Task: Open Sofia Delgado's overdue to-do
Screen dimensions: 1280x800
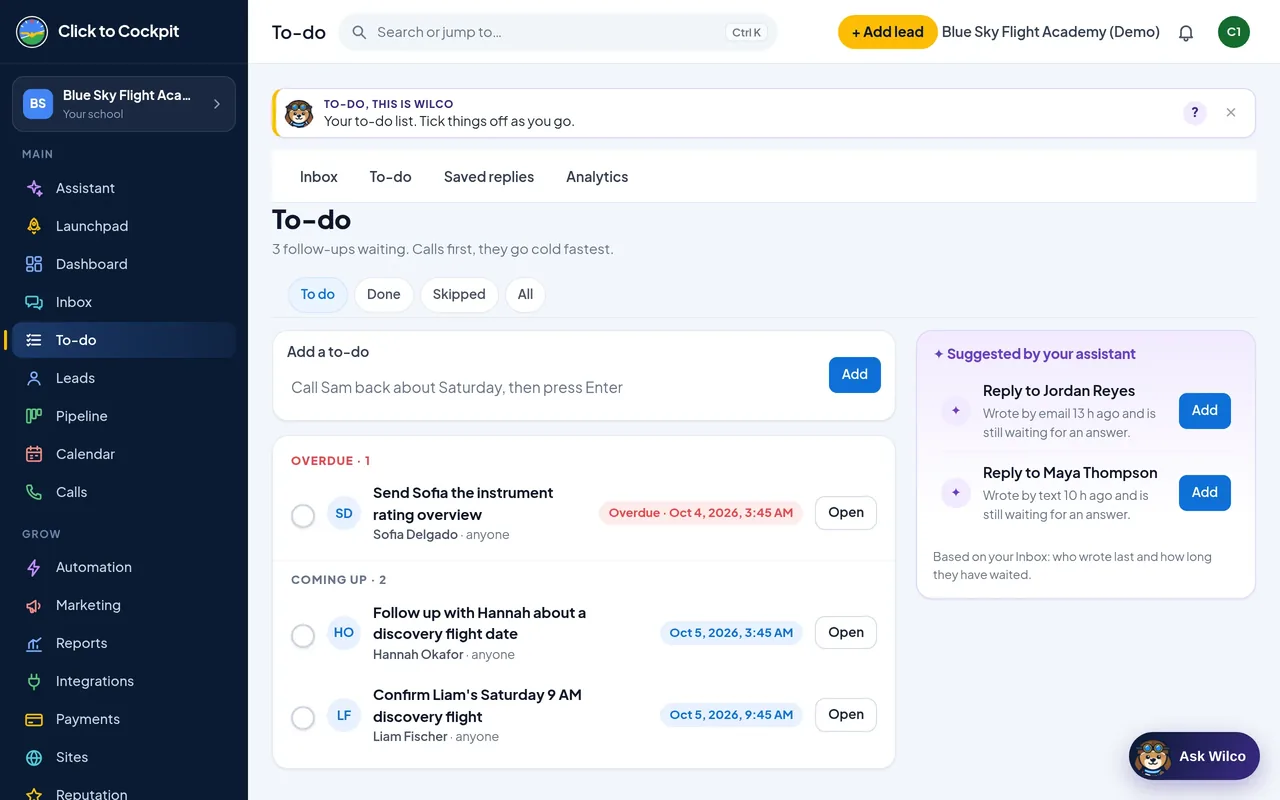Action: tap(846, 513)
